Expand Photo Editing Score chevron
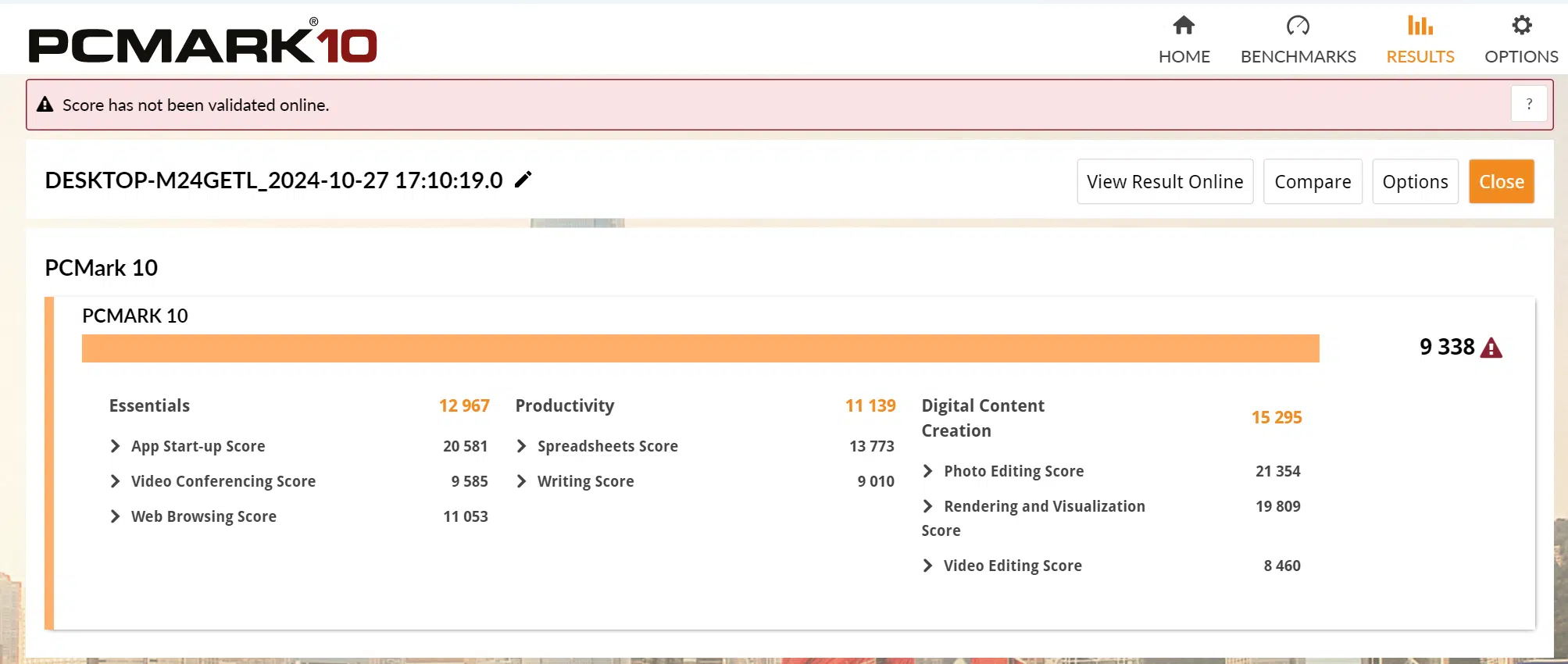The image size is (1568, 664). pos(927,471)
